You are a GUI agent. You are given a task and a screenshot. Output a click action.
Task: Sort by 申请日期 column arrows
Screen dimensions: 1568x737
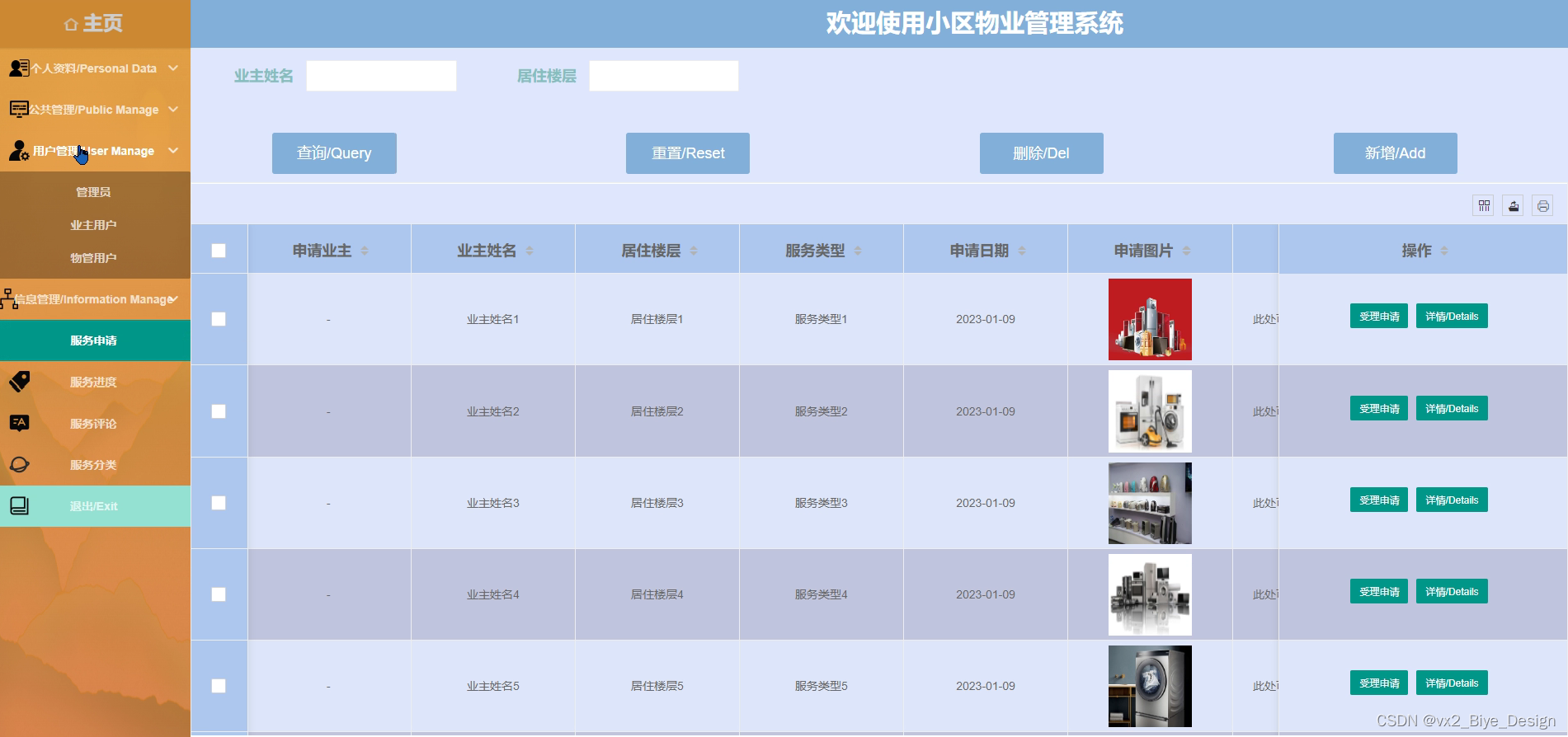1022,251
